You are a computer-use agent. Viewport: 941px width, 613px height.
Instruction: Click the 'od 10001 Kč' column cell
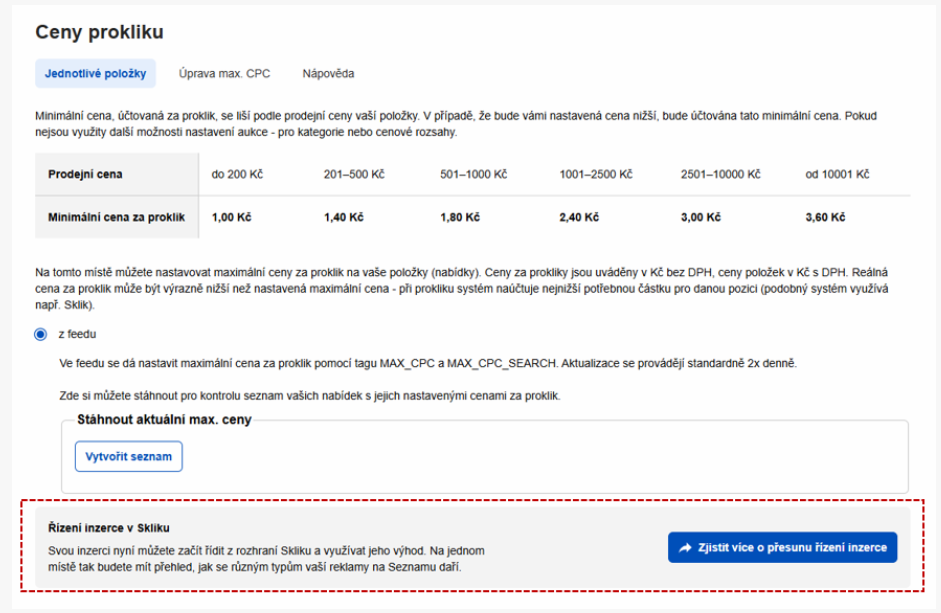(x=837, y=175)
